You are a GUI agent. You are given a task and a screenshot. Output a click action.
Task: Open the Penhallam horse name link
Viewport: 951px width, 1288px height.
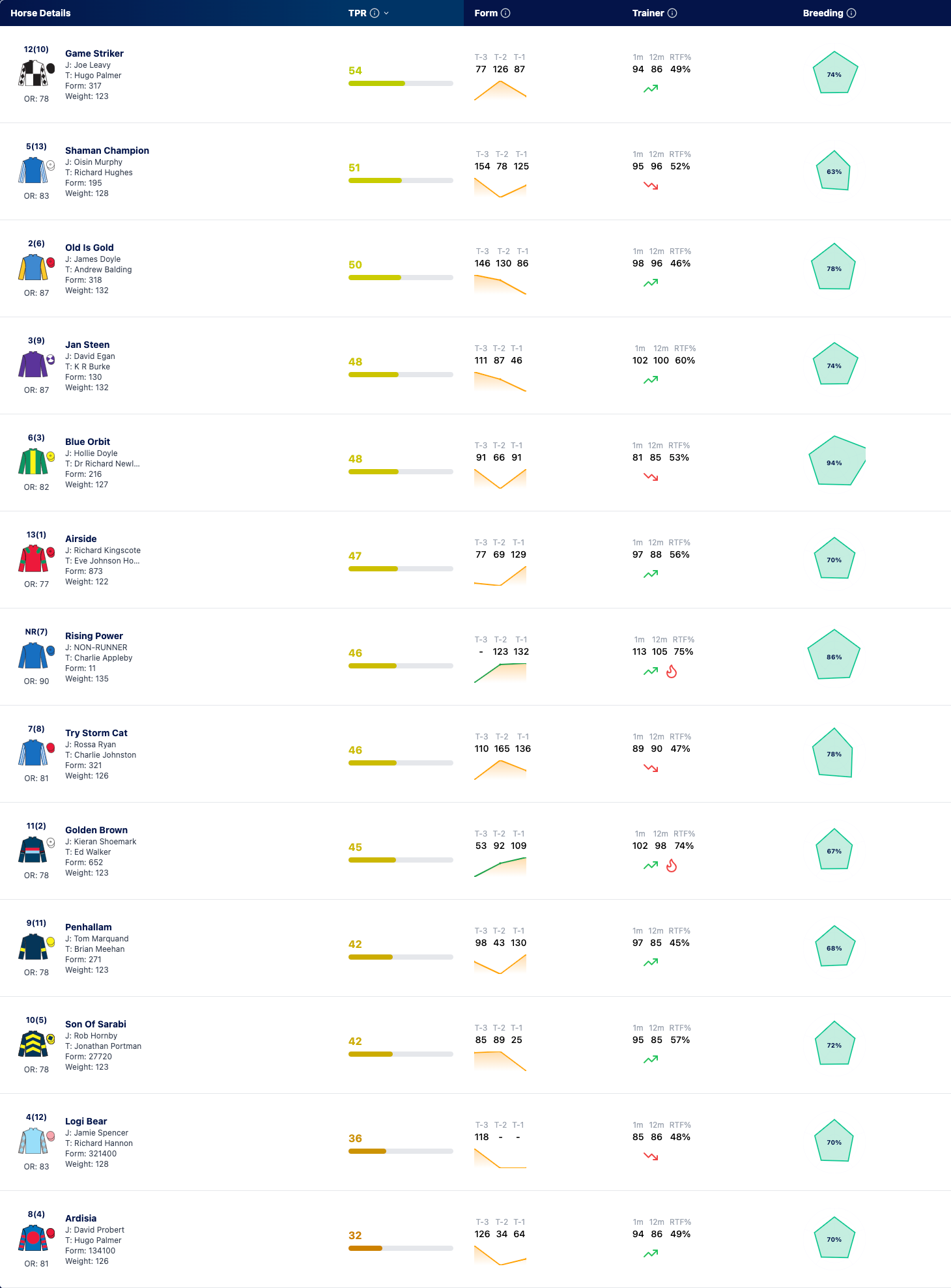tap(89, 927)
